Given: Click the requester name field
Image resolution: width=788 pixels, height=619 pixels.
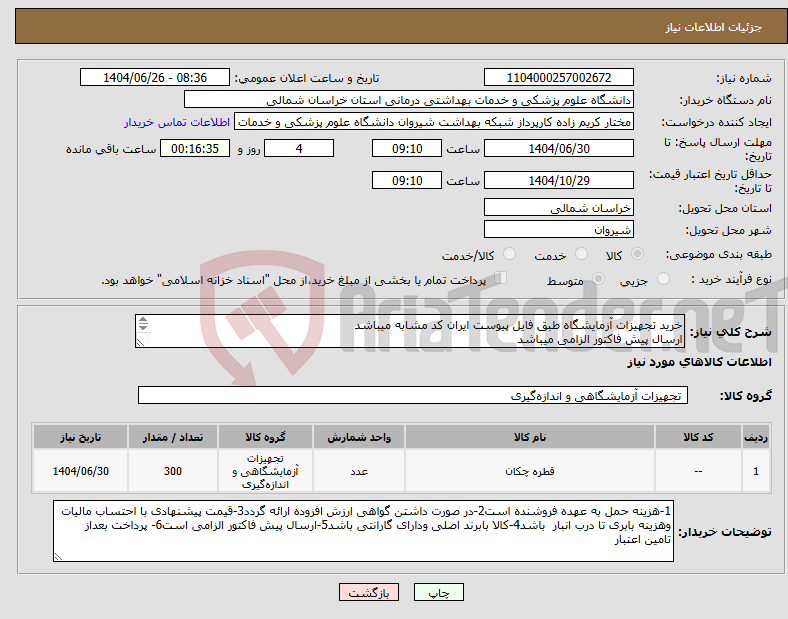Looking at the screenshot, I should 434,122.
